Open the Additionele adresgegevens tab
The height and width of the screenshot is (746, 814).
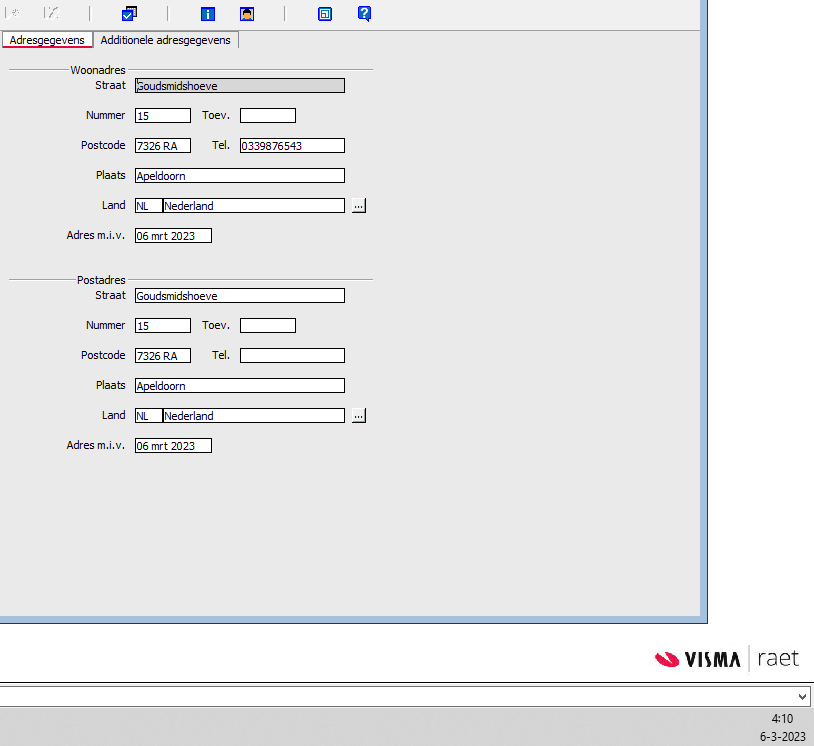click(166, 40)
